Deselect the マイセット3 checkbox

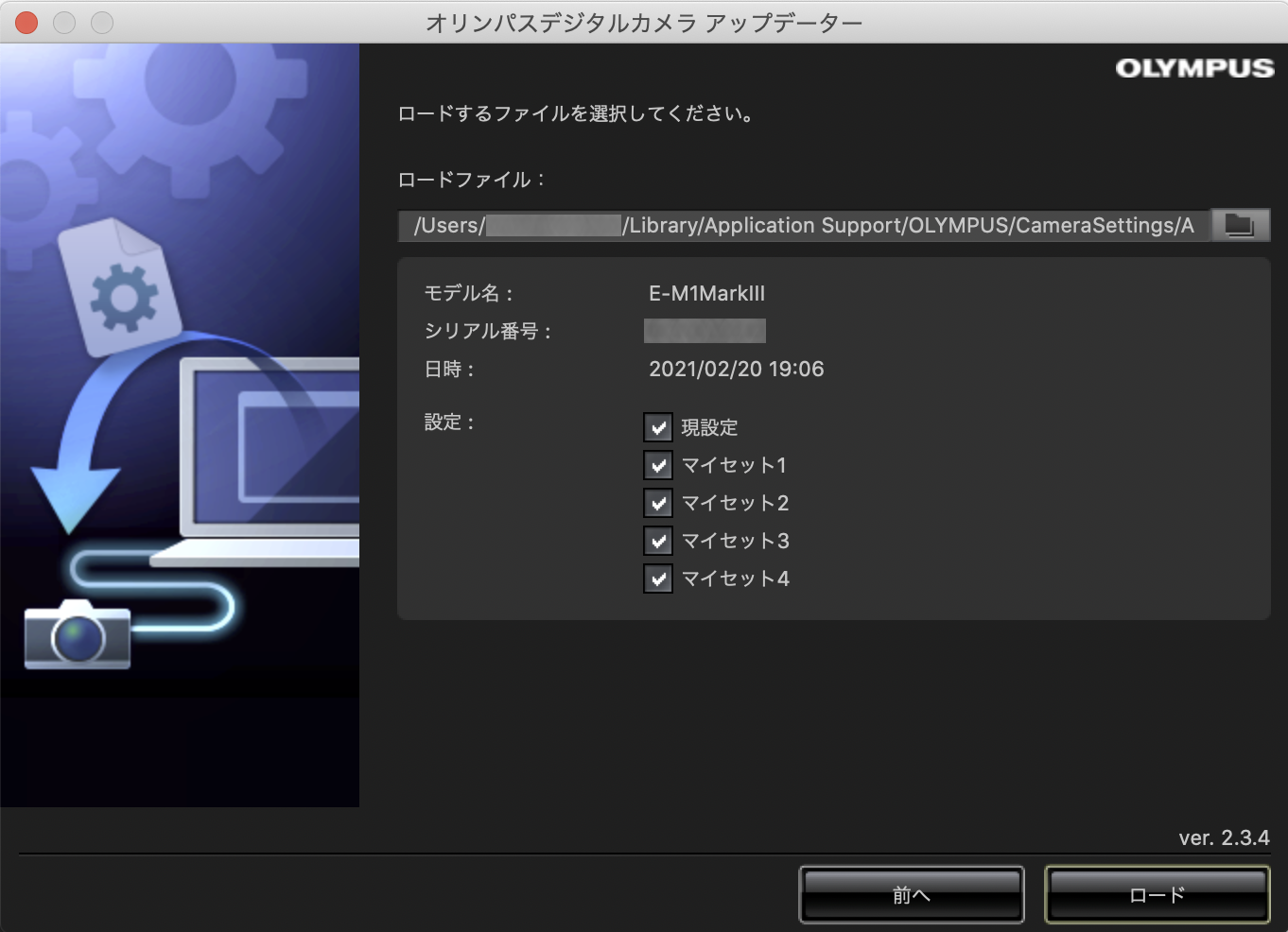click(658, 541)
